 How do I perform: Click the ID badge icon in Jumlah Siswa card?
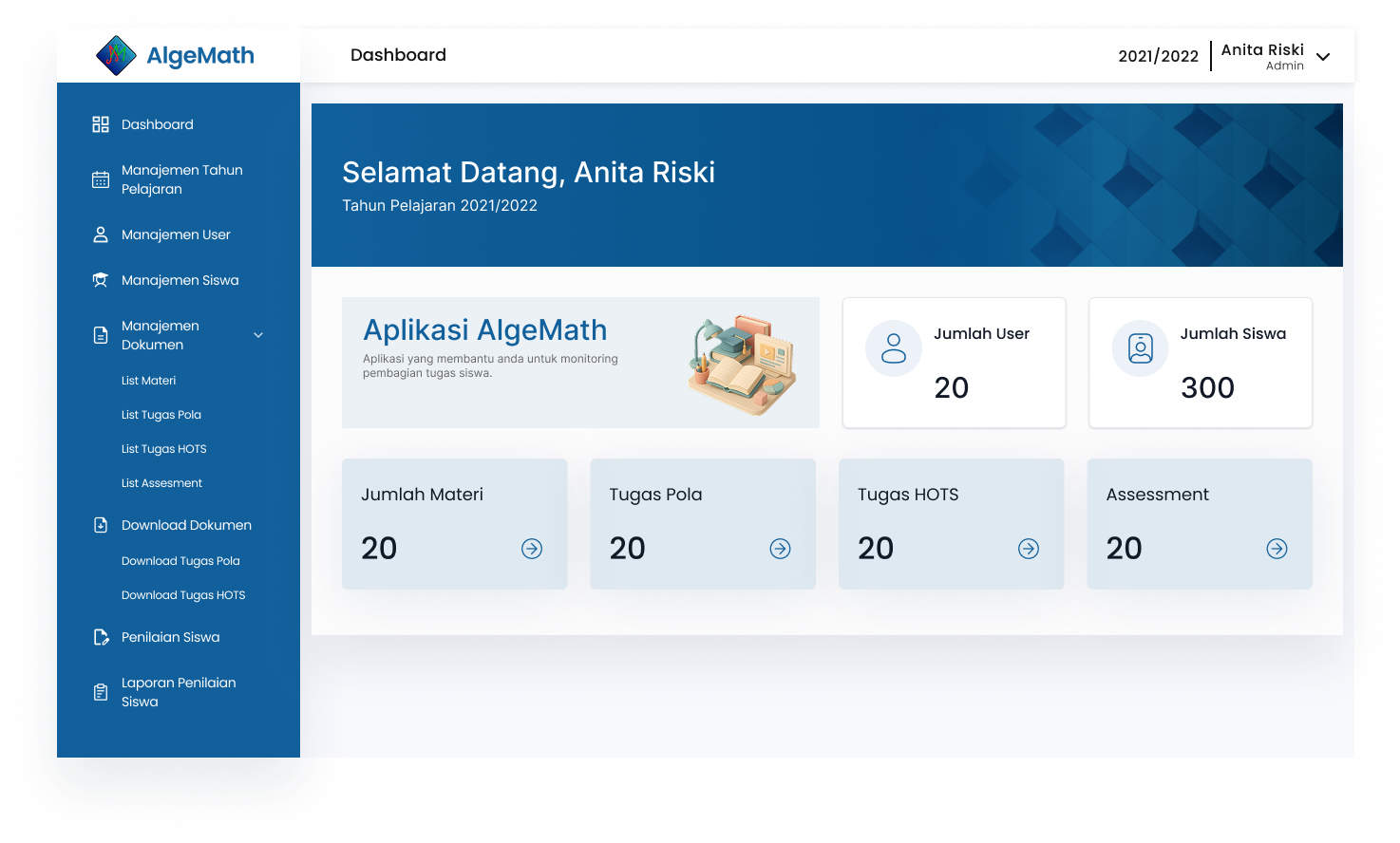1141,348
